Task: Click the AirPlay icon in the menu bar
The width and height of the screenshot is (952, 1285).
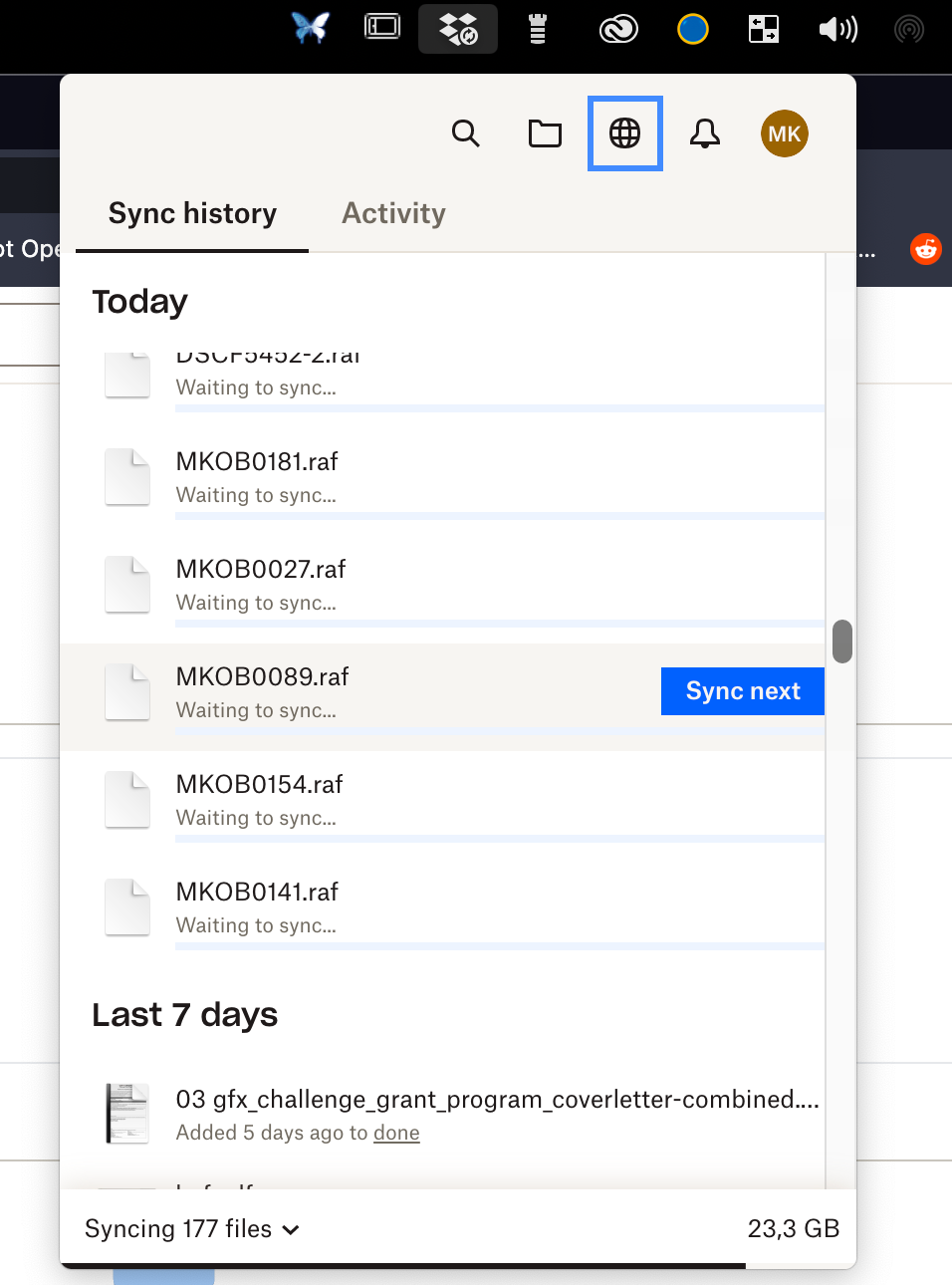Action: (x=909, y=29)
